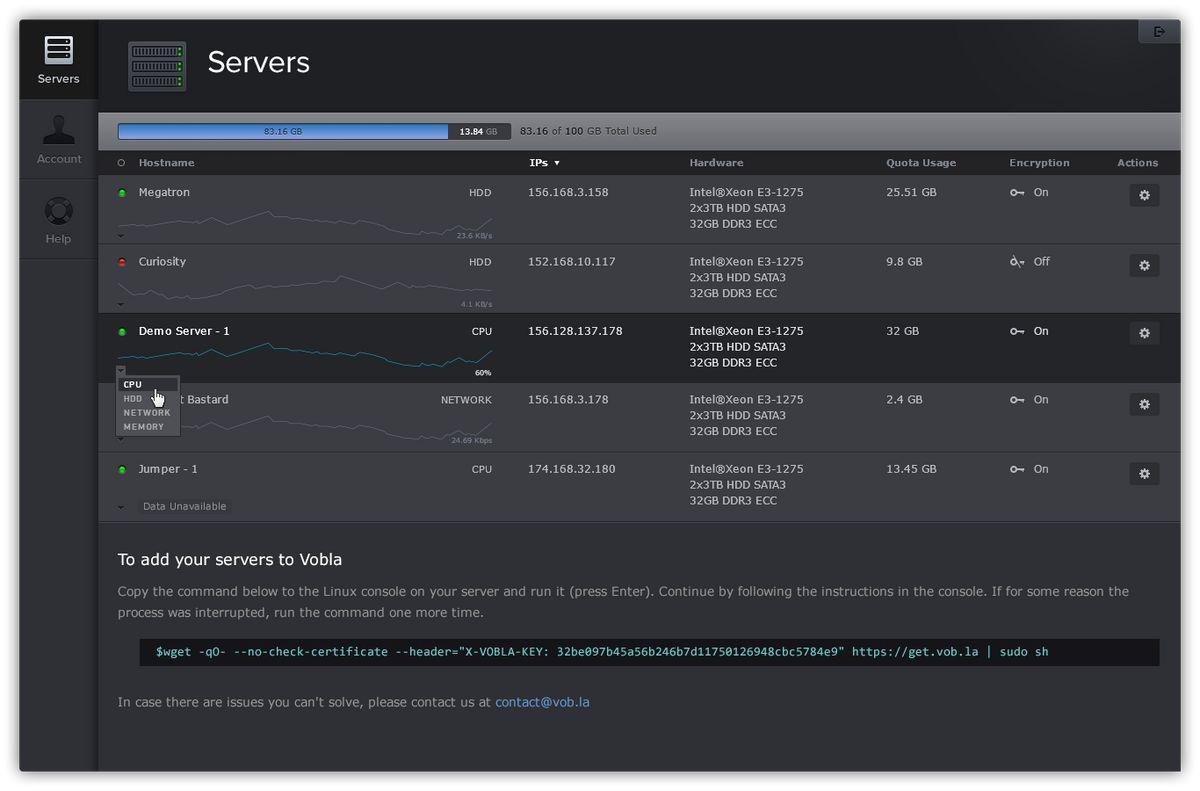The image size is (1200, 791).
Task: Click the red status dot for Curiosity
Action: click(122, 262)
